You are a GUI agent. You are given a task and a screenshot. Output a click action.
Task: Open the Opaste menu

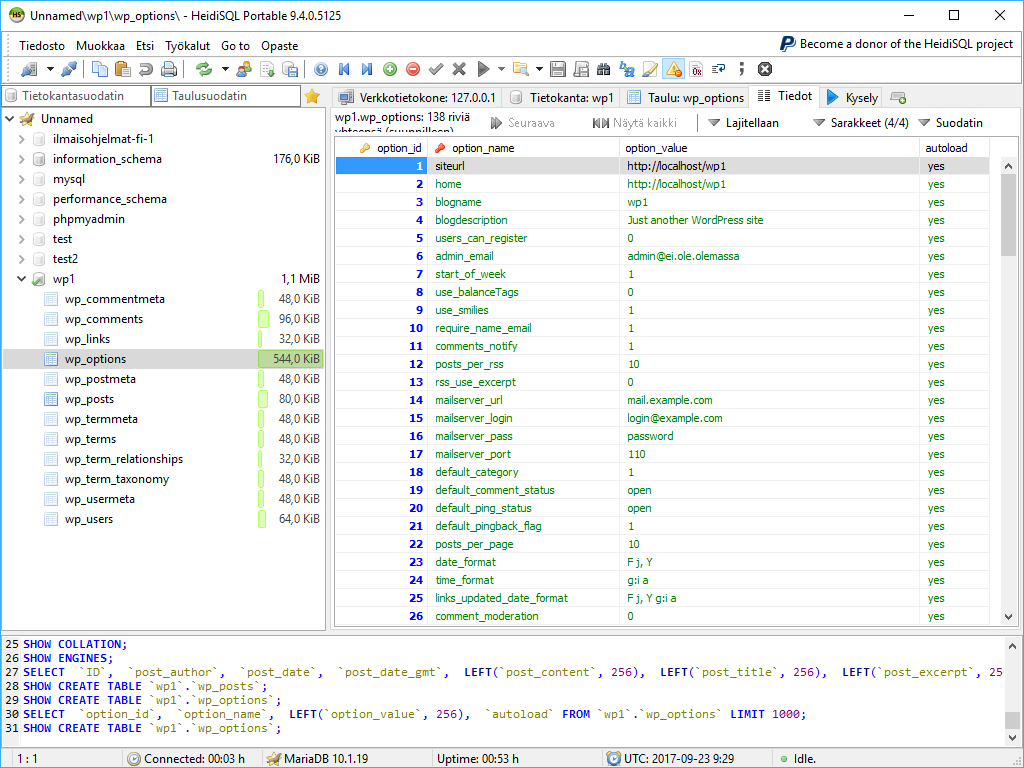tap(280, 46)
